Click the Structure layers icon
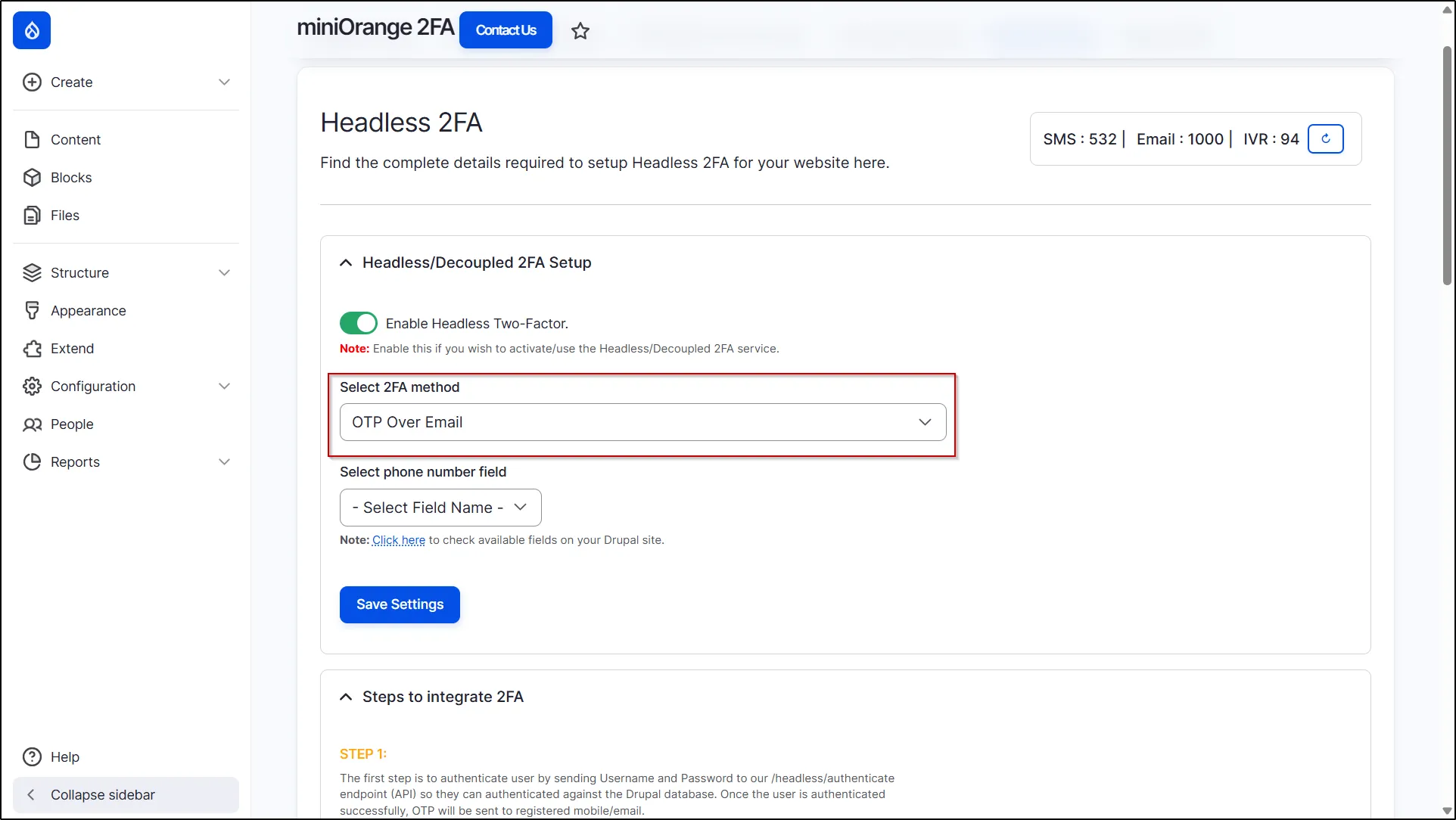The image size is (1456, 820). pos(32,273)
